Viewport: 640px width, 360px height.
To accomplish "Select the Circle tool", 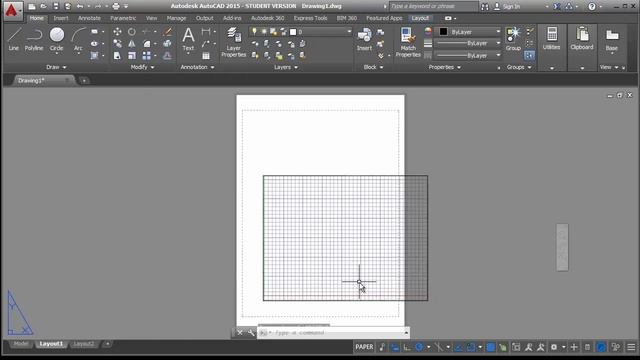I will point(57,39).
